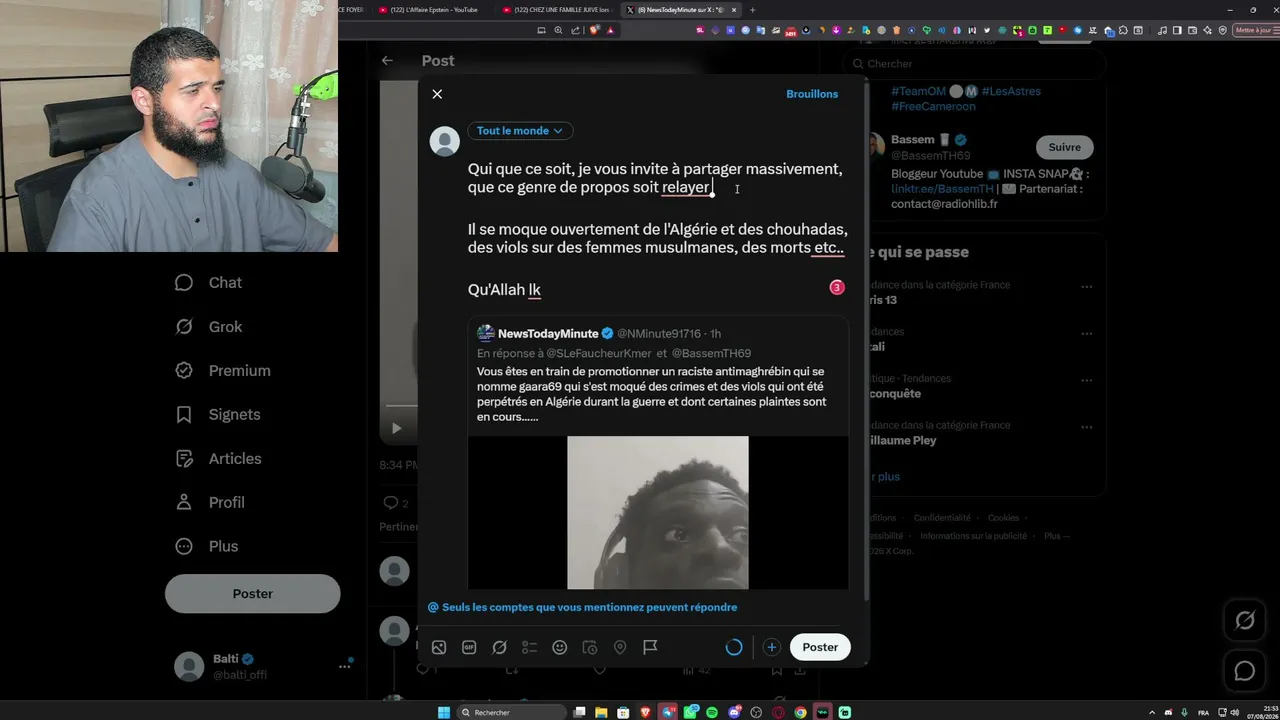Open Grok in the sidebar
This screenshot has width=1280, height=720.
209,327
